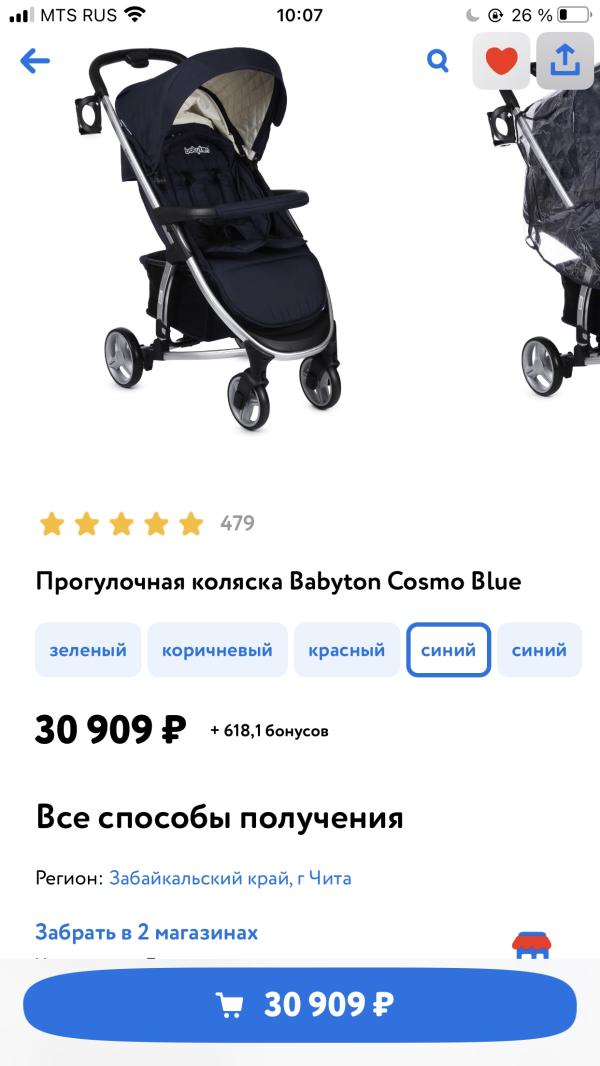Share product with the share icon
The width and height of the screenshot is (600, 1066).
click(565, 61)
